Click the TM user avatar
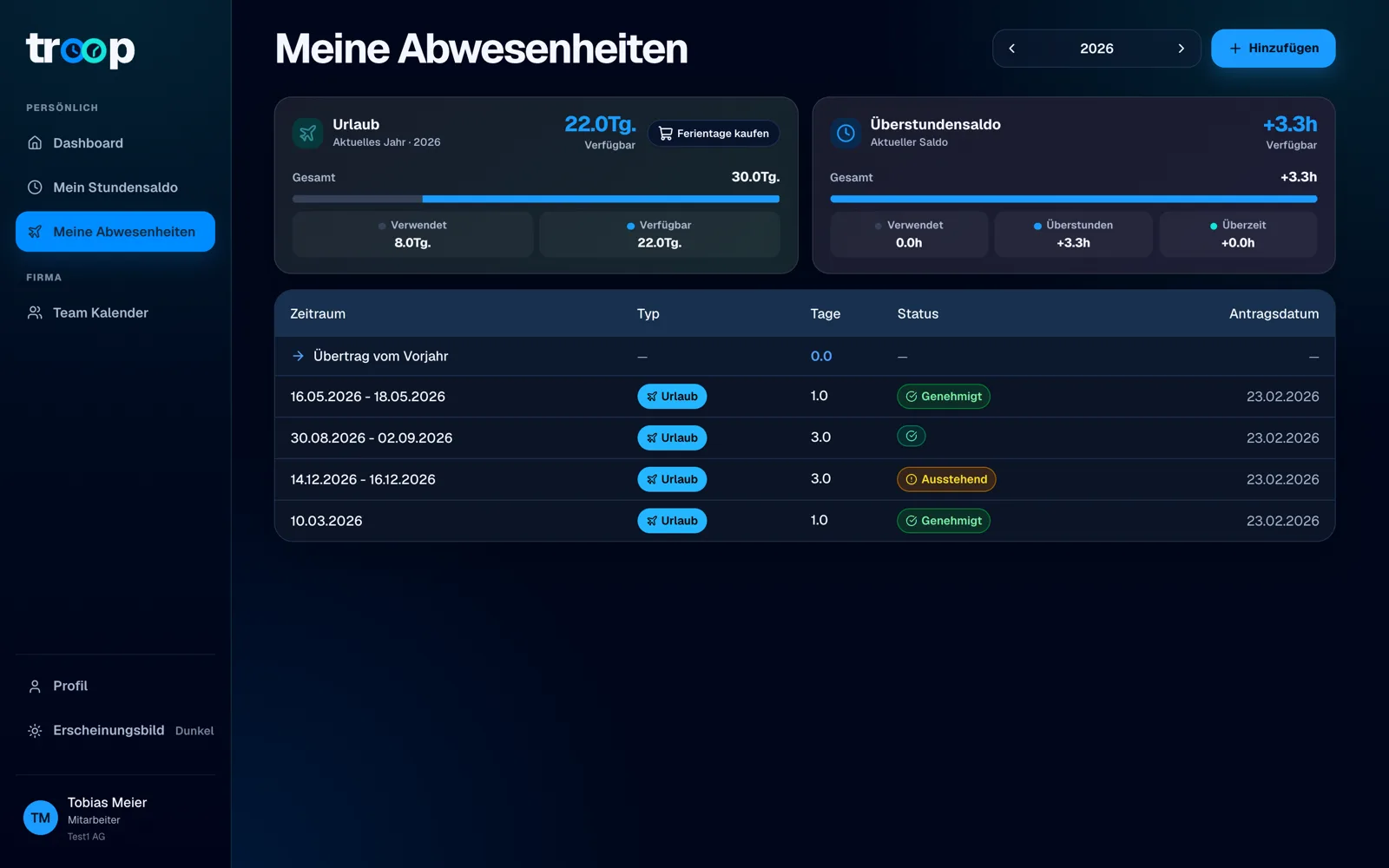The width and height of the screenshot is (1389, 868). click(41, 818)
